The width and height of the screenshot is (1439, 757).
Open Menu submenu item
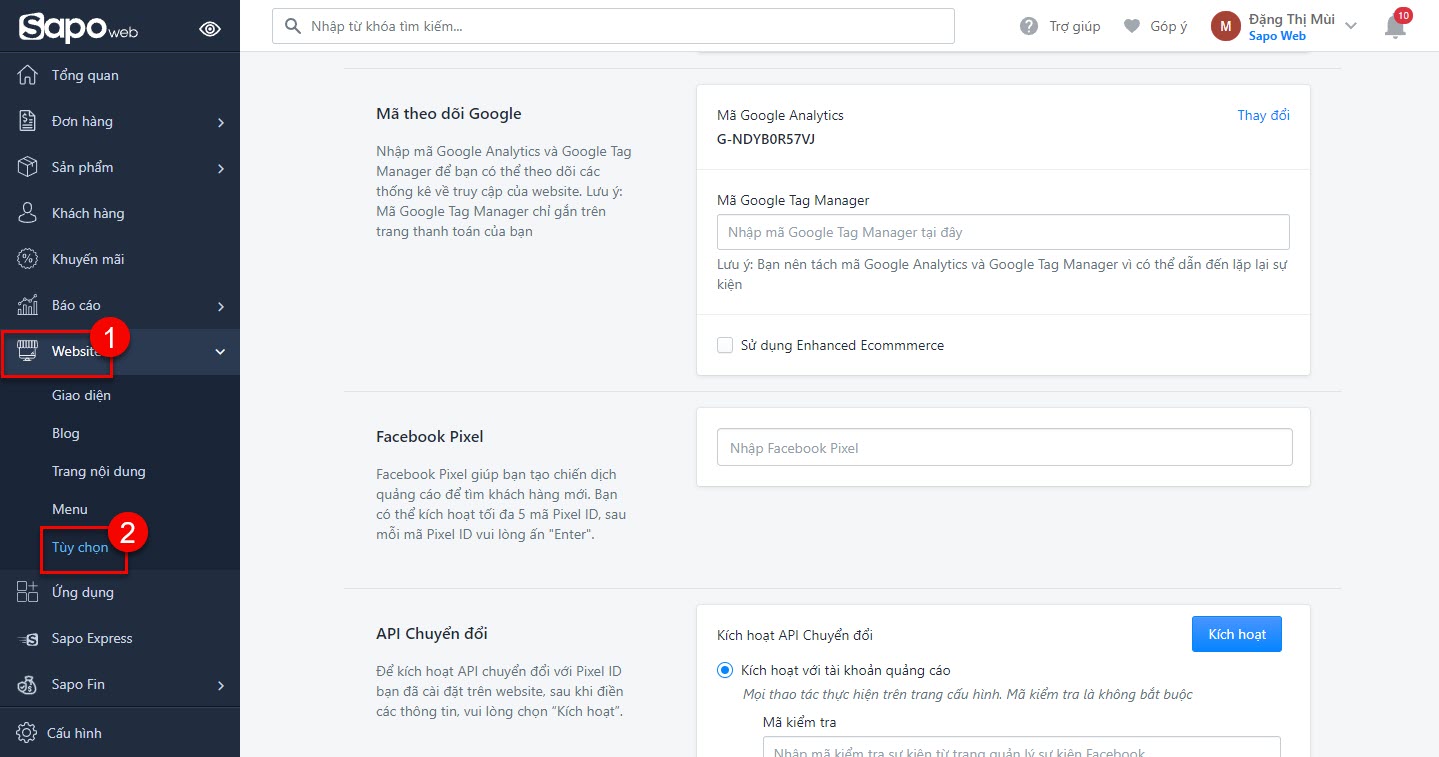click(x=70, y=509)
